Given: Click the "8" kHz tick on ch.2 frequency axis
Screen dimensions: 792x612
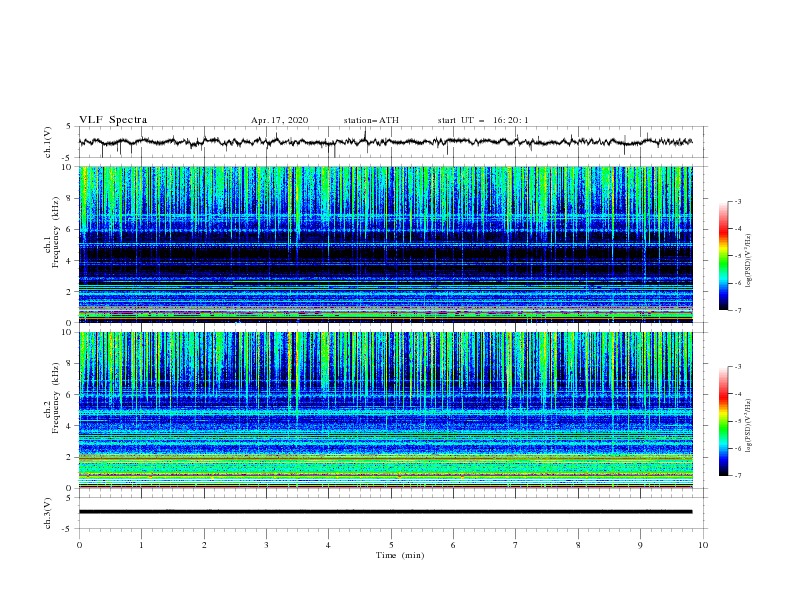Looking at the screenshot, I should pyautogui.click(x=69, y=364).
